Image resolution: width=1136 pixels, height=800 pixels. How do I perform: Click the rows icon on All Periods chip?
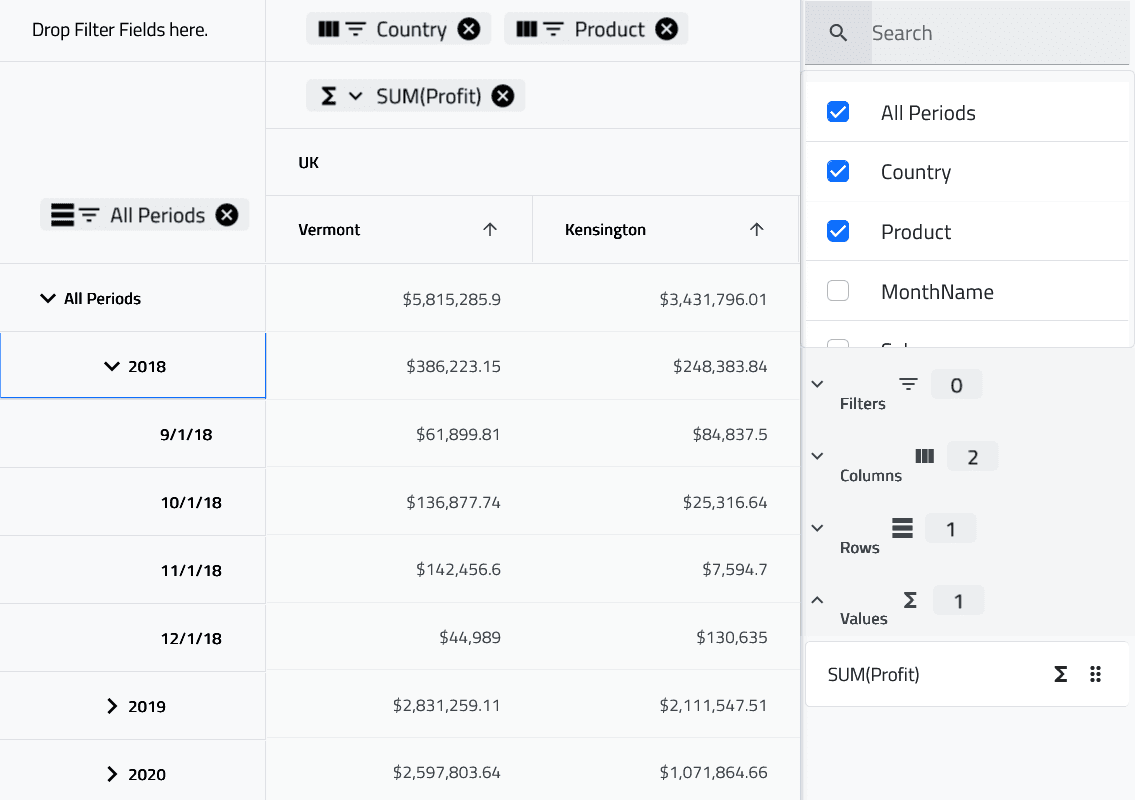(x=62, y=215)
